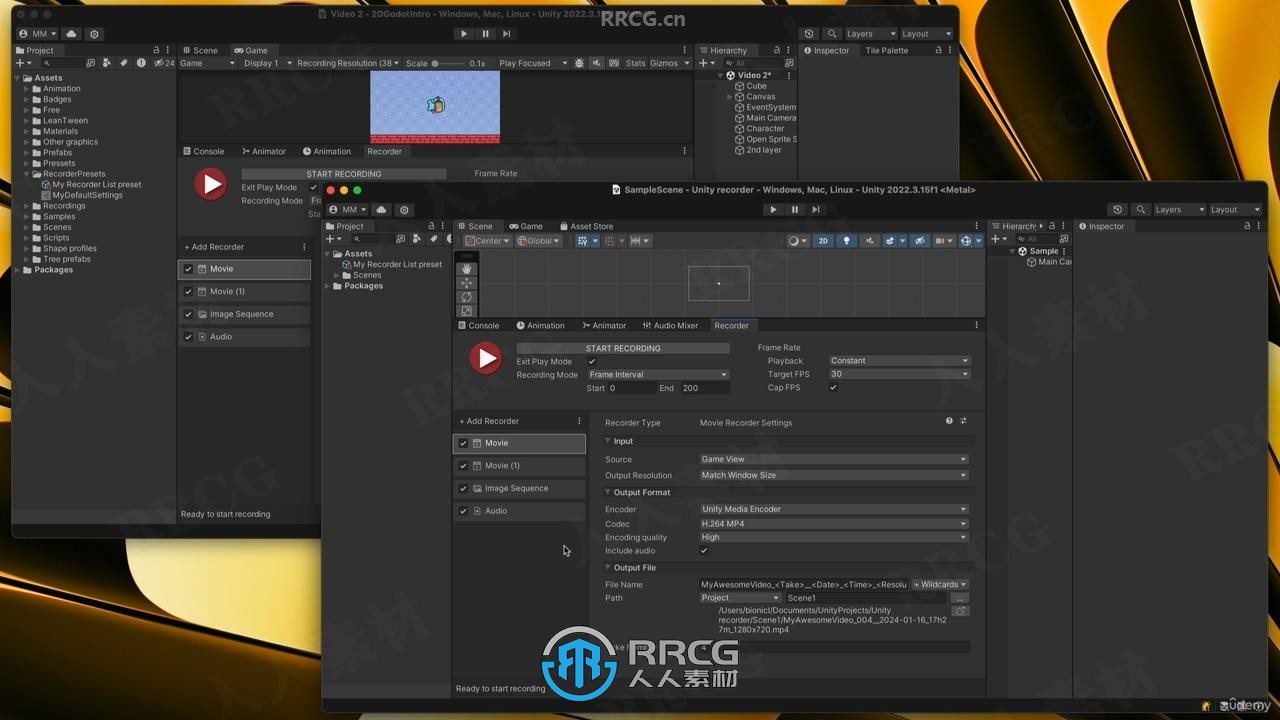Click the Recorder help question mark icon

coord(949,421)
